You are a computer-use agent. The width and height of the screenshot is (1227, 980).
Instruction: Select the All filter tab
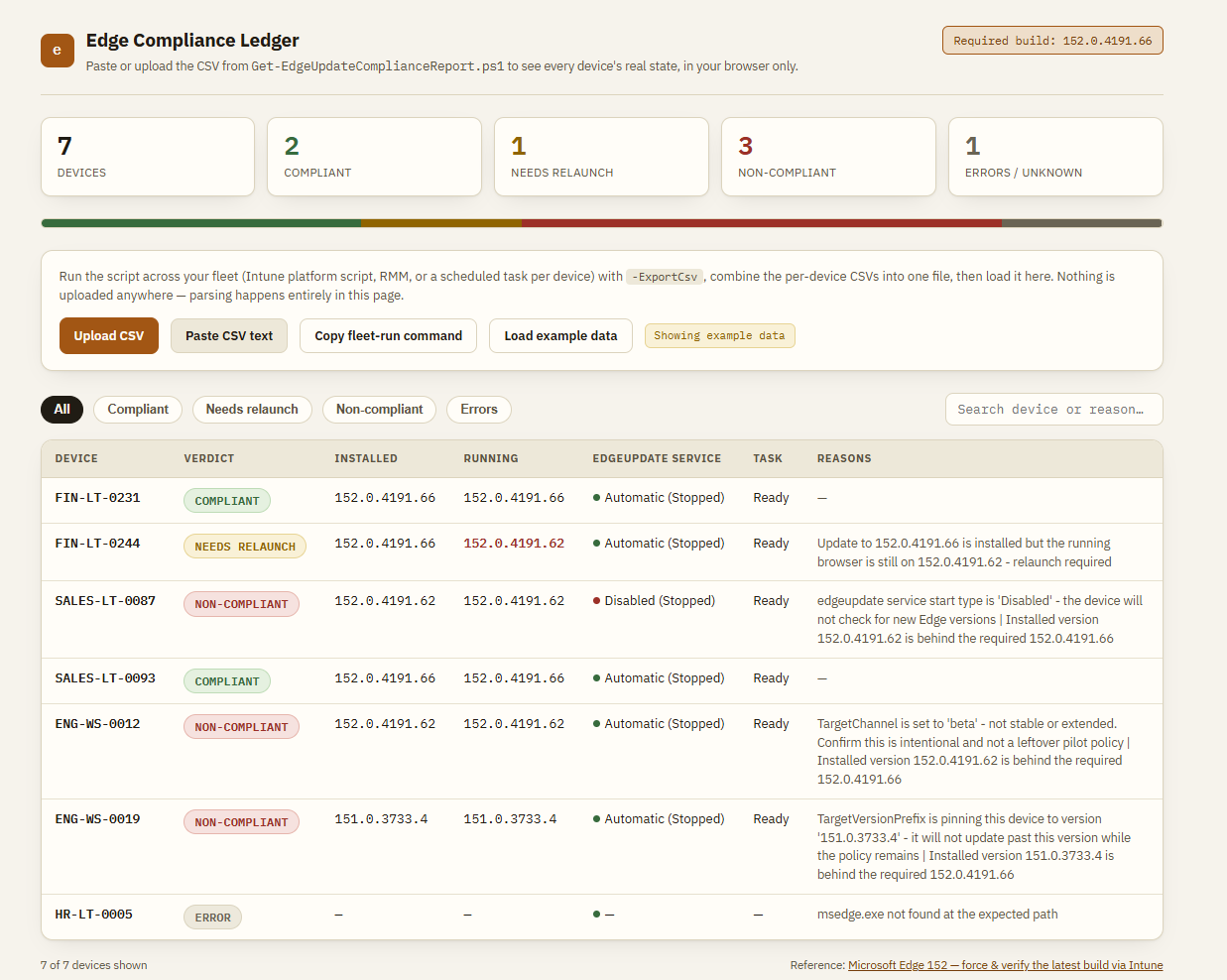click(x=61, y=410)
